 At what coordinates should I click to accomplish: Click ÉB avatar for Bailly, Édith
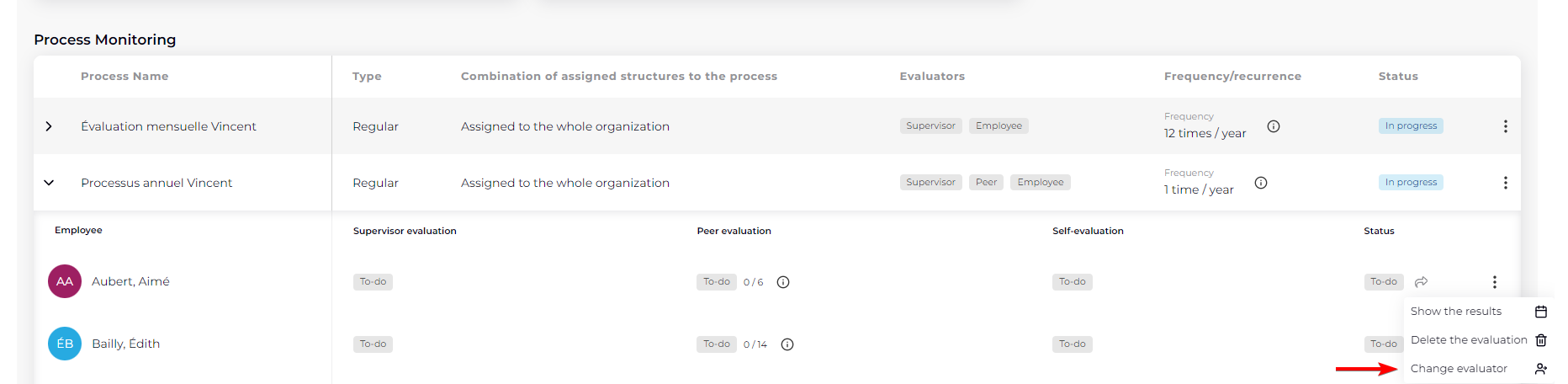click(x=65, y=344)
